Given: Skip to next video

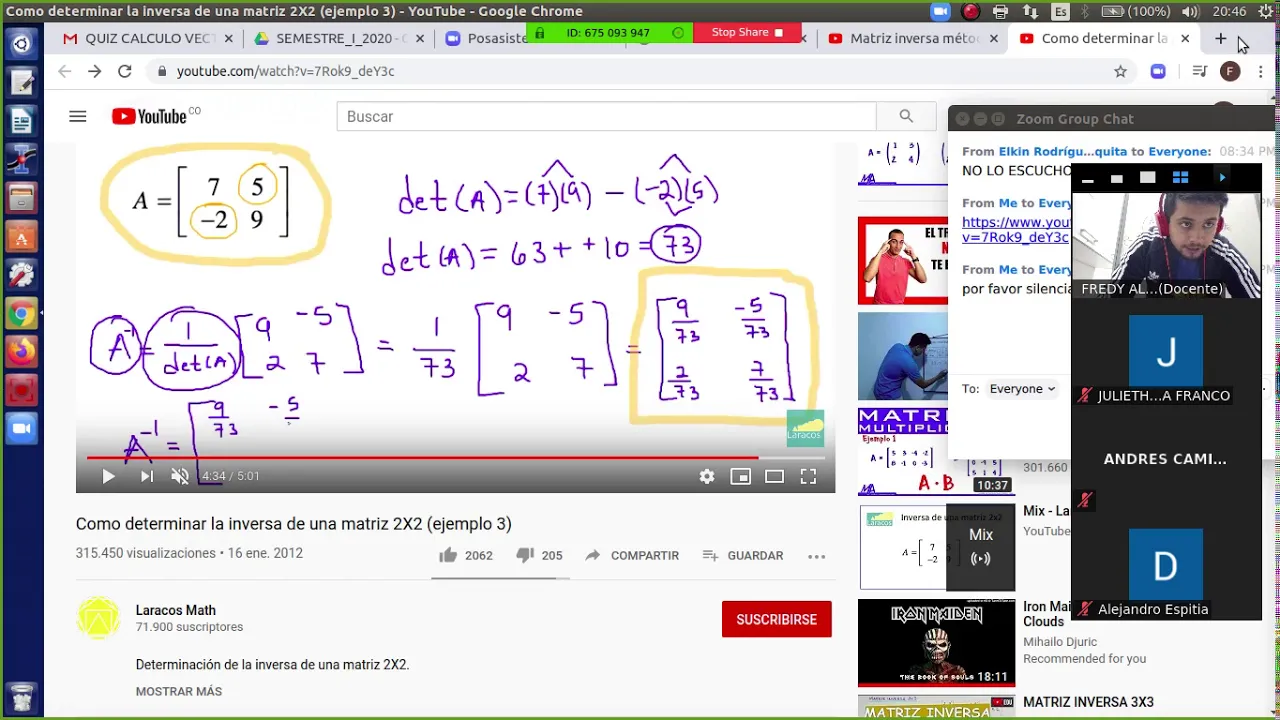Looking at the screenshot, I should click(146, 476).
